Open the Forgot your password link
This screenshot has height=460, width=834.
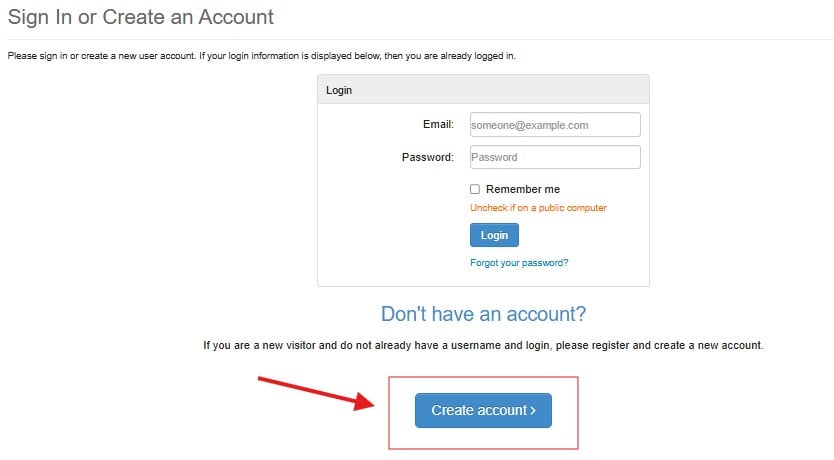click(x=519, y=263)
